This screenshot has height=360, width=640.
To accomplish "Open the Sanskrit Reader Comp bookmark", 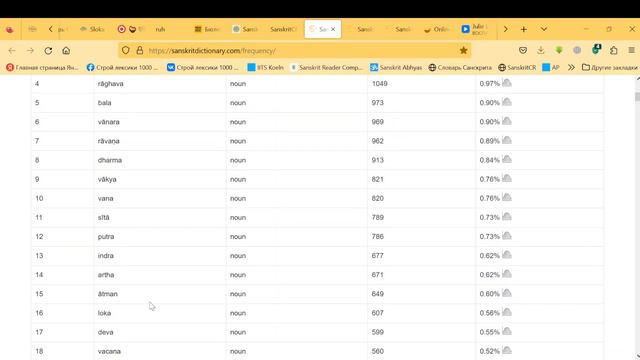I will point(327,67).
